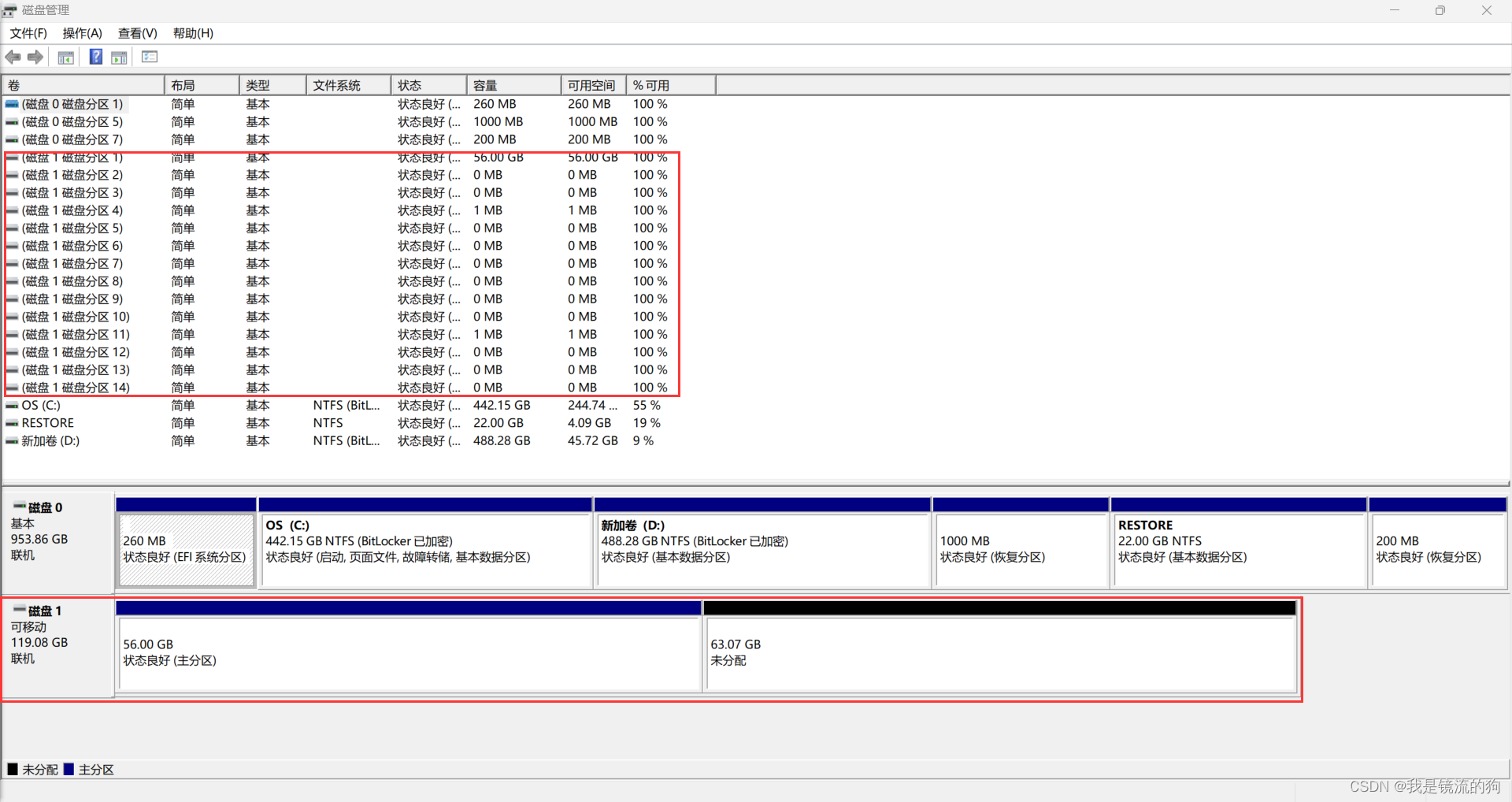1512x802 pixels.
Task: Click the blue 主分区 legend swatch
Action: (x=69, y=769)
